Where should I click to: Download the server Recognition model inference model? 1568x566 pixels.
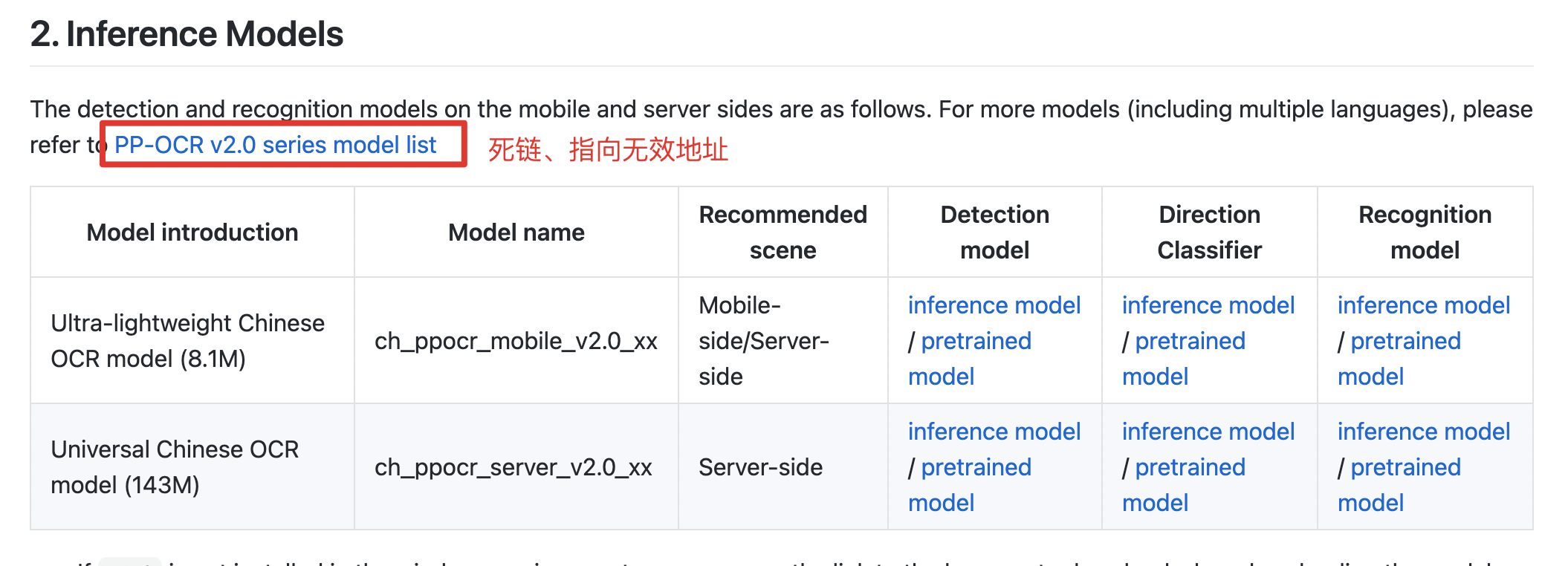pos(1423,432)
